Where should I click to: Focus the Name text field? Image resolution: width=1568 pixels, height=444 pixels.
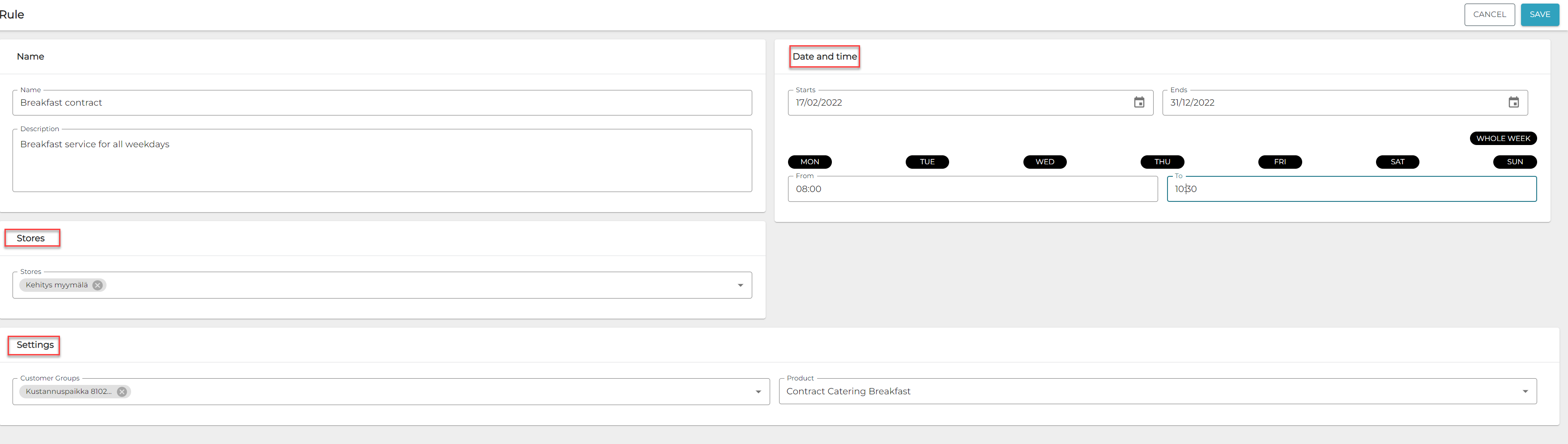click(381, 103)
